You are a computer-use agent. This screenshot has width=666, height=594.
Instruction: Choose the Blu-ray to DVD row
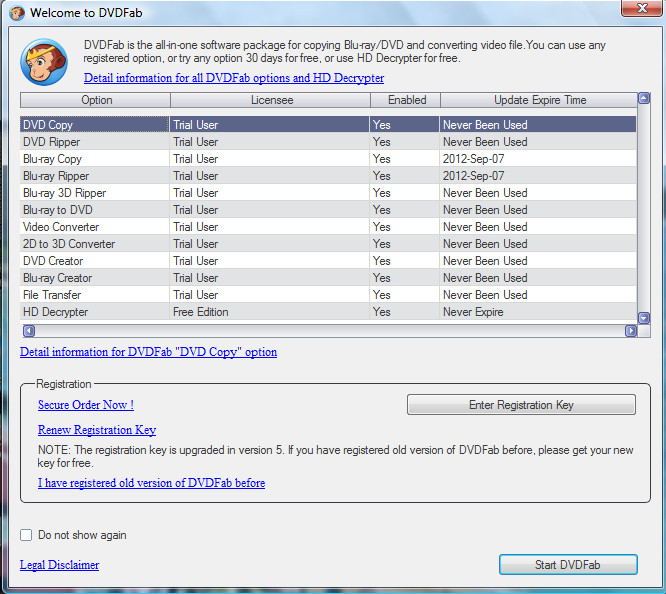click(x=328, y=209)
